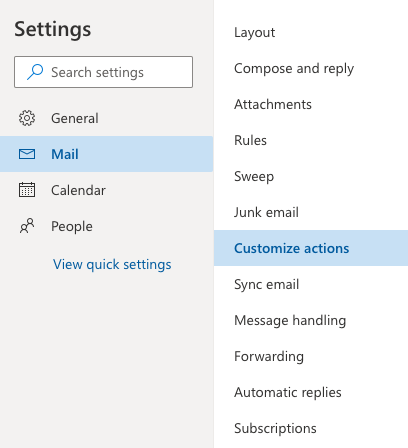Open the Rules settings page
The height and width of the screenshot is (448, 408).
click(x=250, y=140)
